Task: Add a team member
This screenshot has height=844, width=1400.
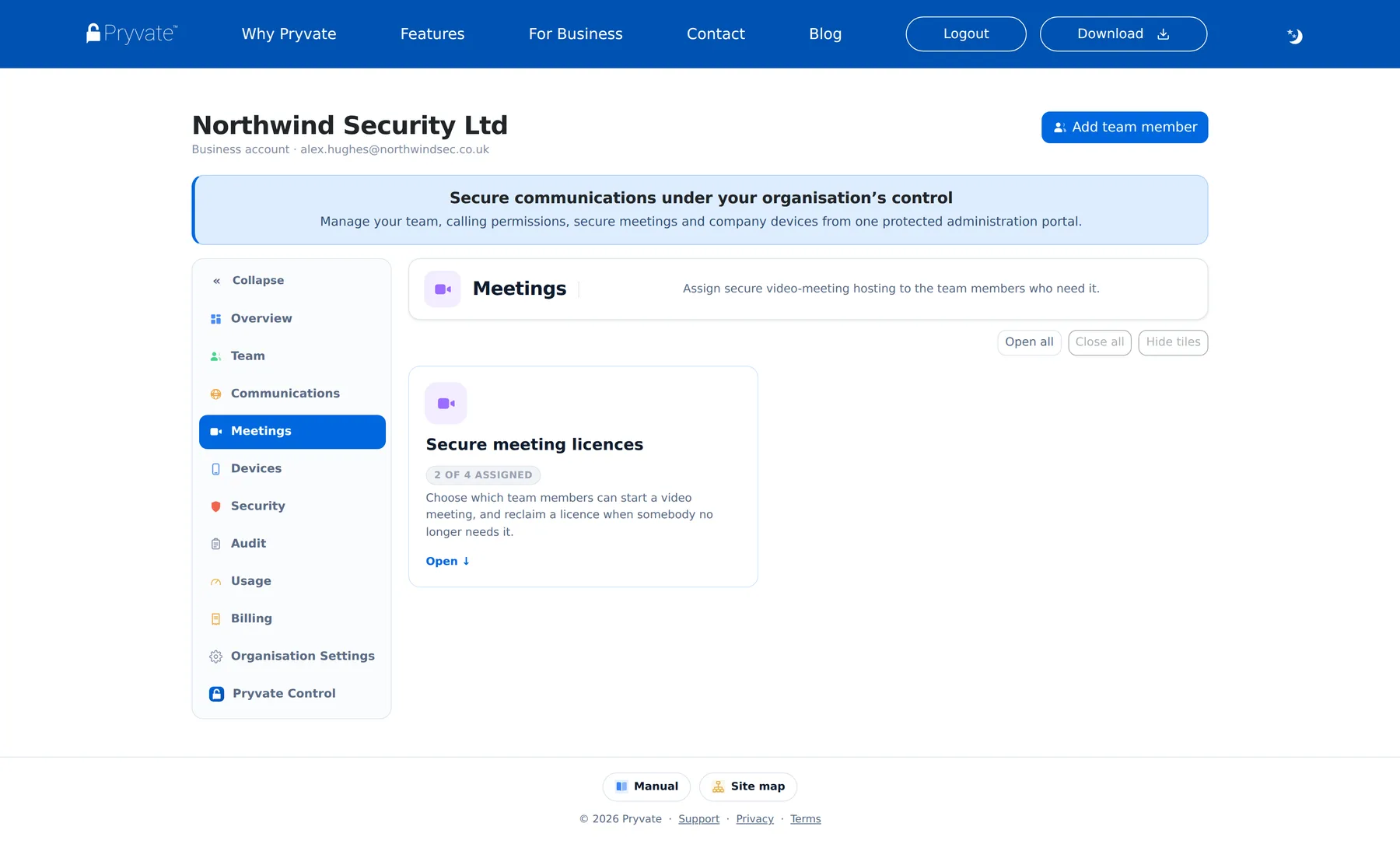Action: tap(1125, 128)
